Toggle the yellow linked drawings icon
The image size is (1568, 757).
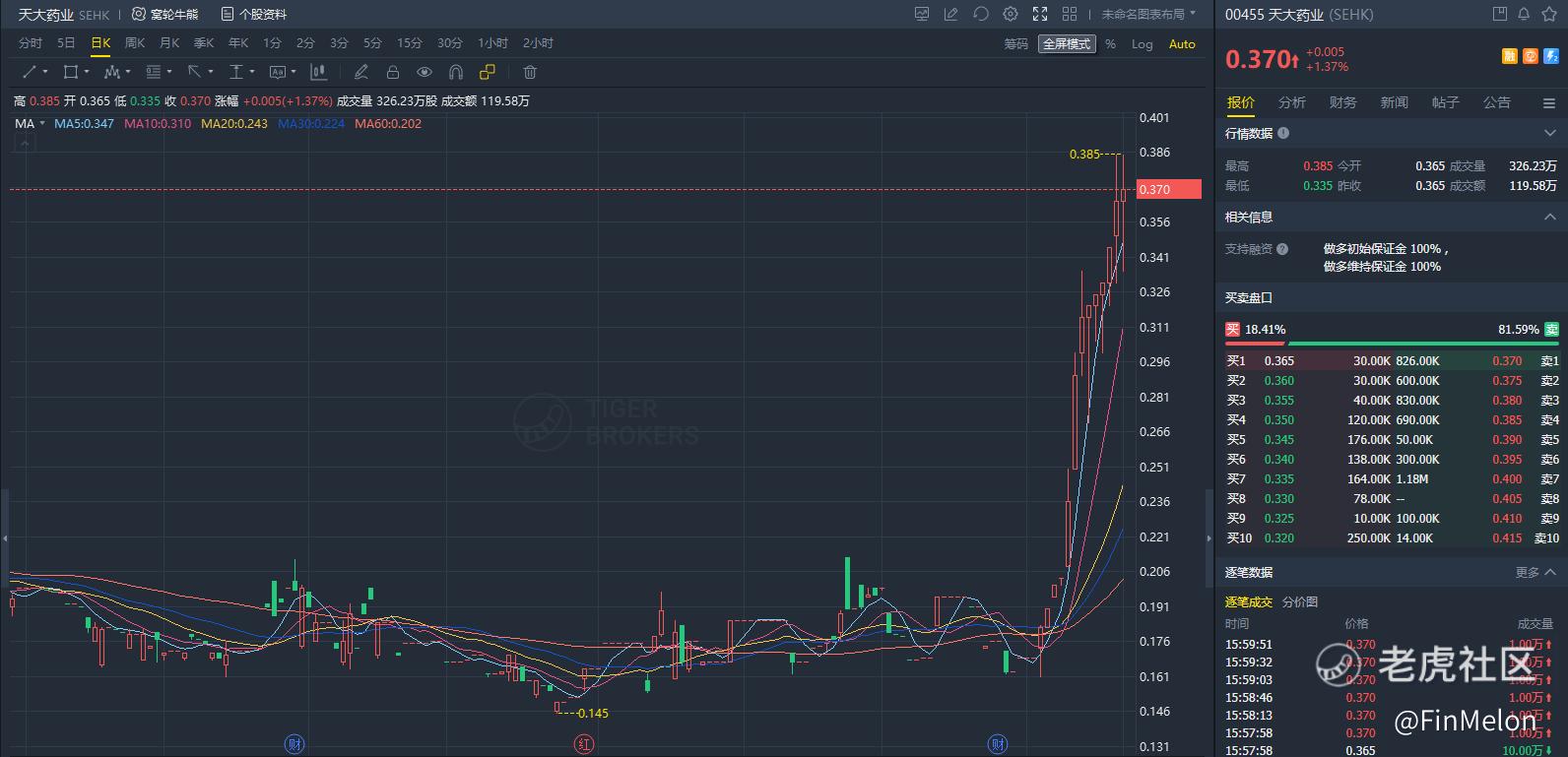tap(488, 72)
